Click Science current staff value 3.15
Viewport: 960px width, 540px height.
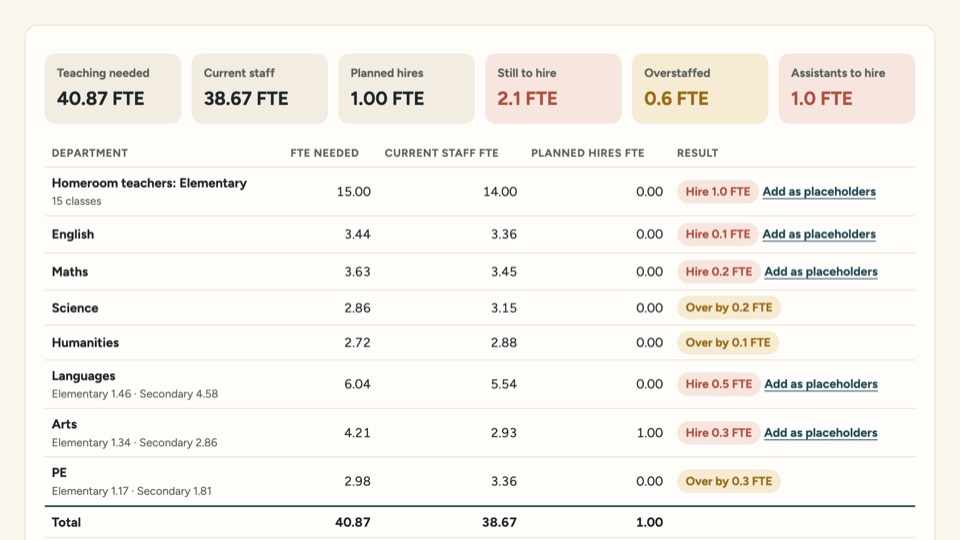click(x=504, y=307)
